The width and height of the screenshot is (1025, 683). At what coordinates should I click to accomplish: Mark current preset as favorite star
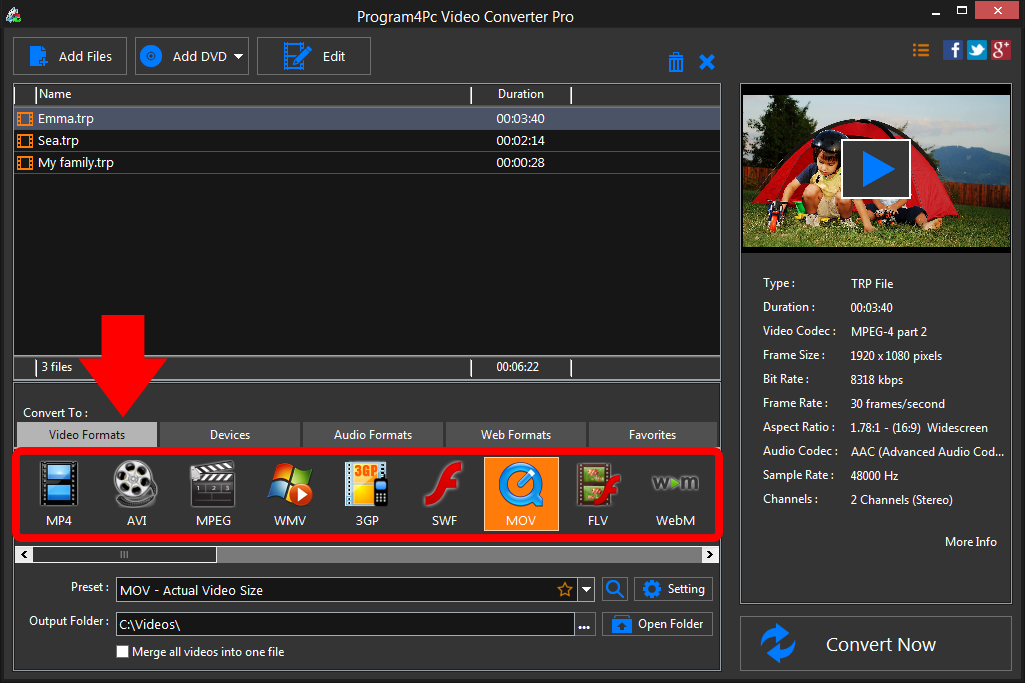pos(565,589)
